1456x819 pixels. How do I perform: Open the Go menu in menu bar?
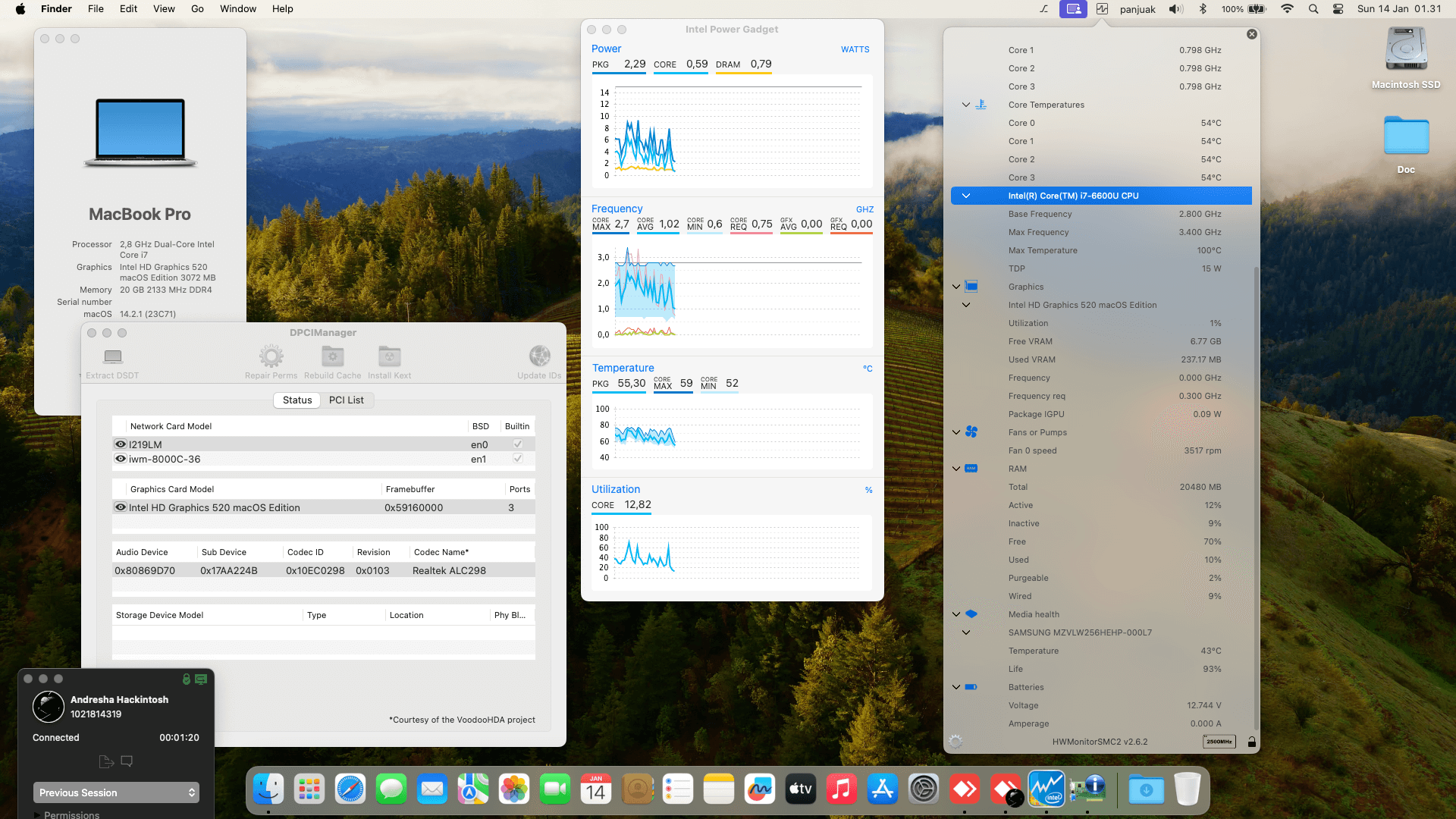197,8
